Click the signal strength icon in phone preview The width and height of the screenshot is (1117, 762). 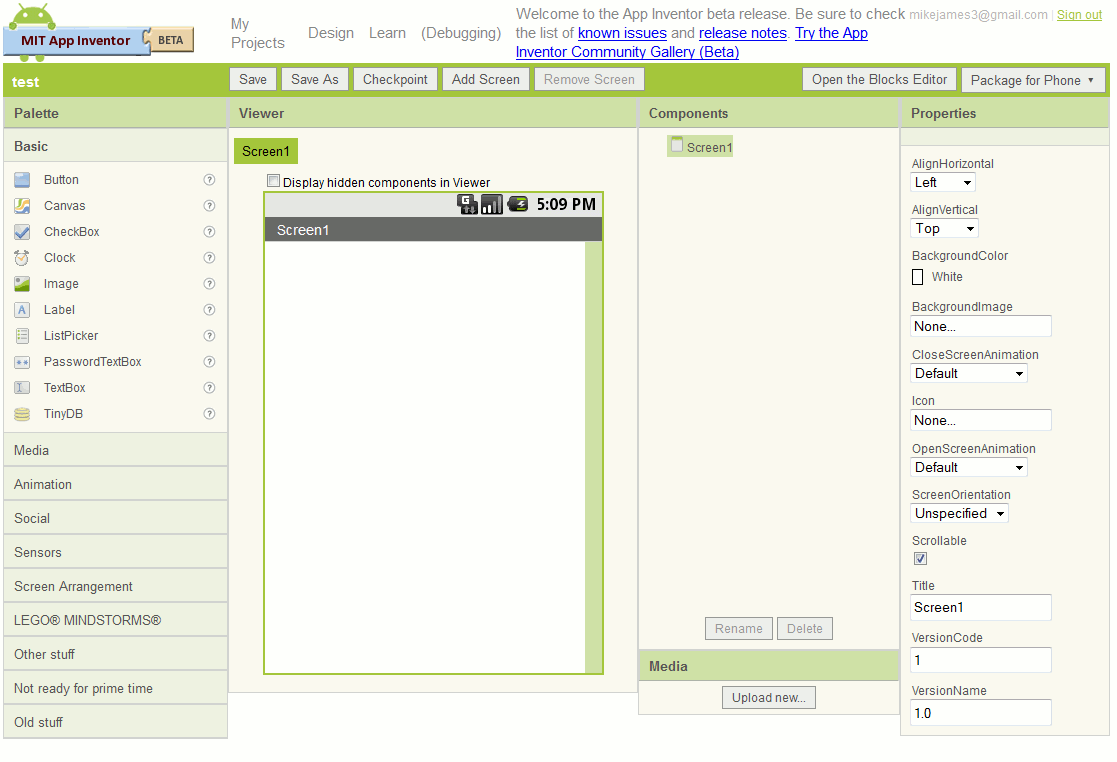[x=492, y=204]
